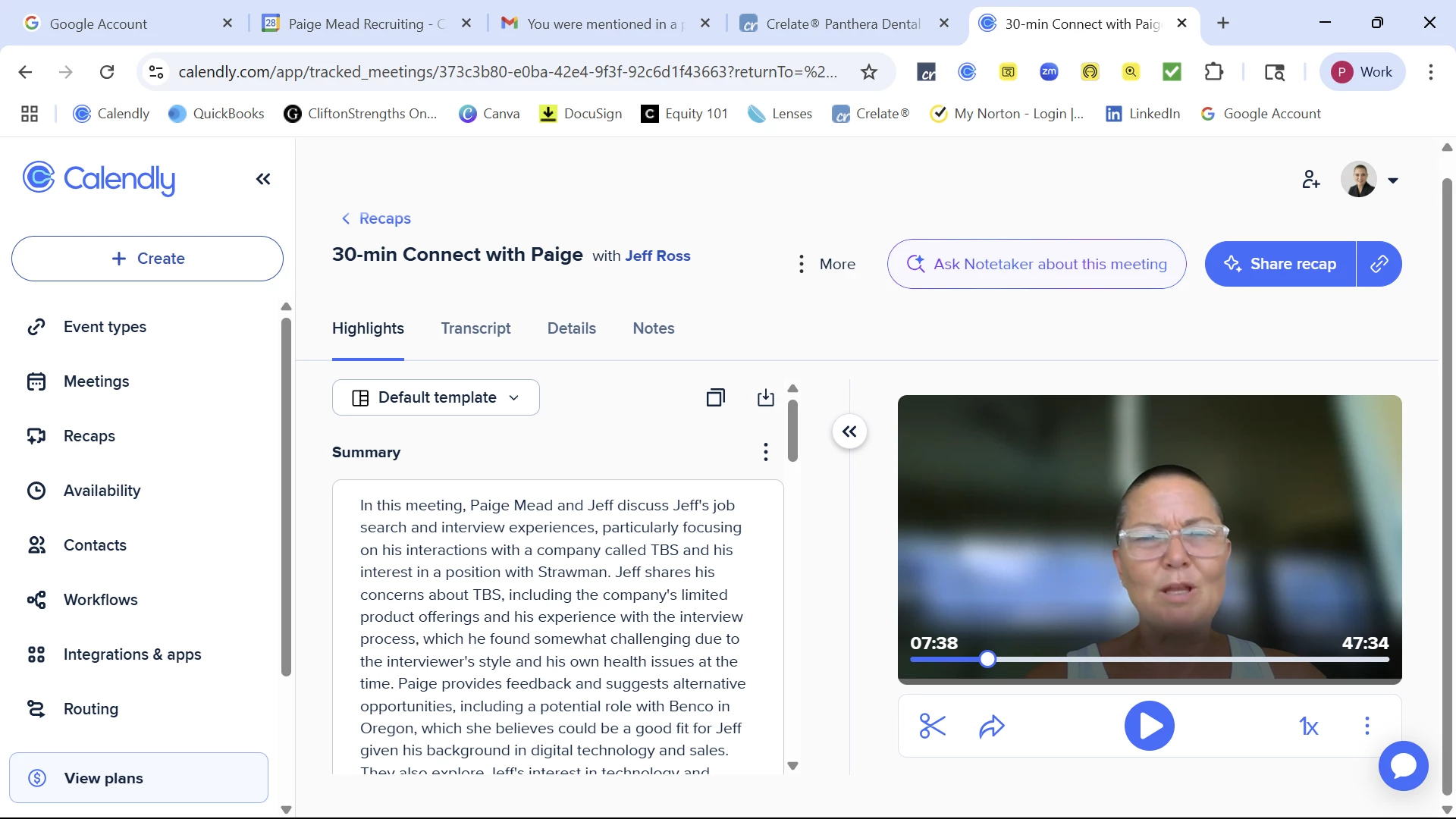Click Ask Notetaker about this meeting

click(x=1037, y=264)
